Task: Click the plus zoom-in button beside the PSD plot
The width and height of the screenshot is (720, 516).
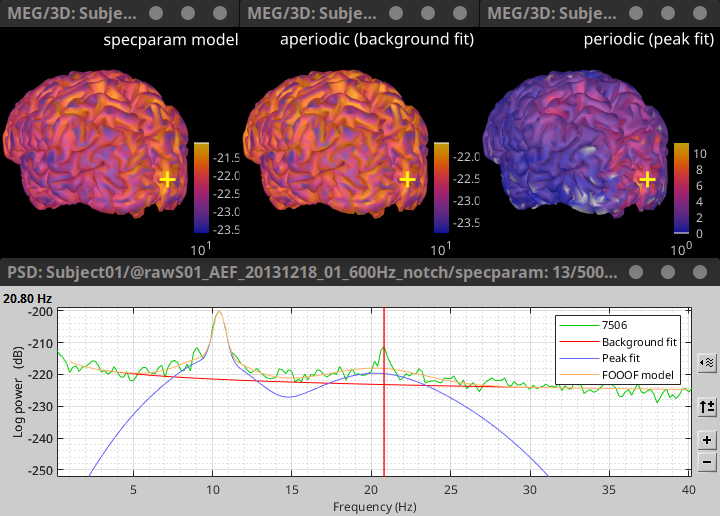Action: pyautogui.click(x=707, y=440)
